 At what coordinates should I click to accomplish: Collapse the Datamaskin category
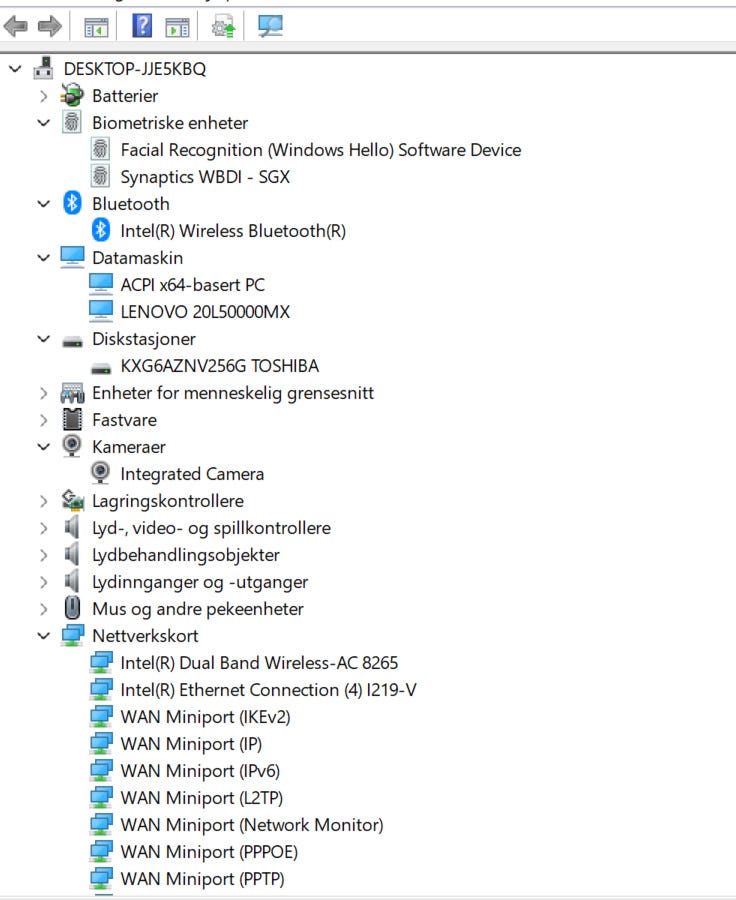click(44, 258)
